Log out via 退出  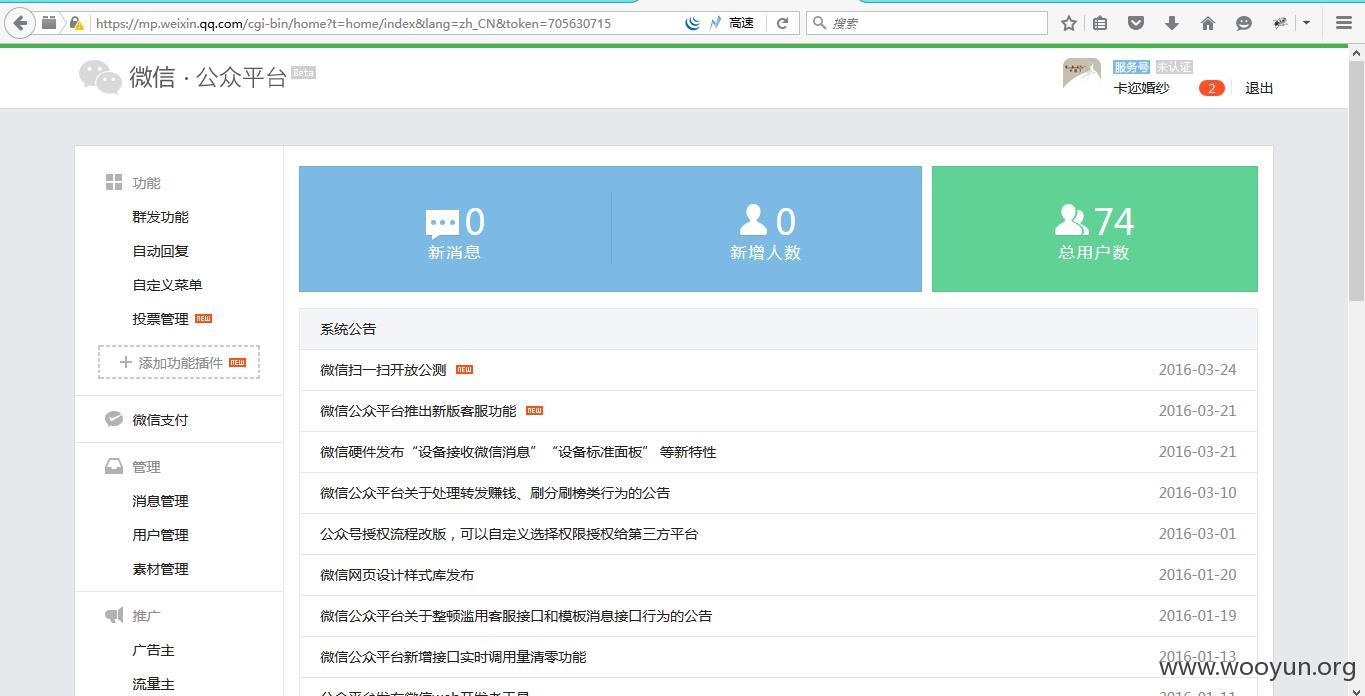(x=1259, y=88)
